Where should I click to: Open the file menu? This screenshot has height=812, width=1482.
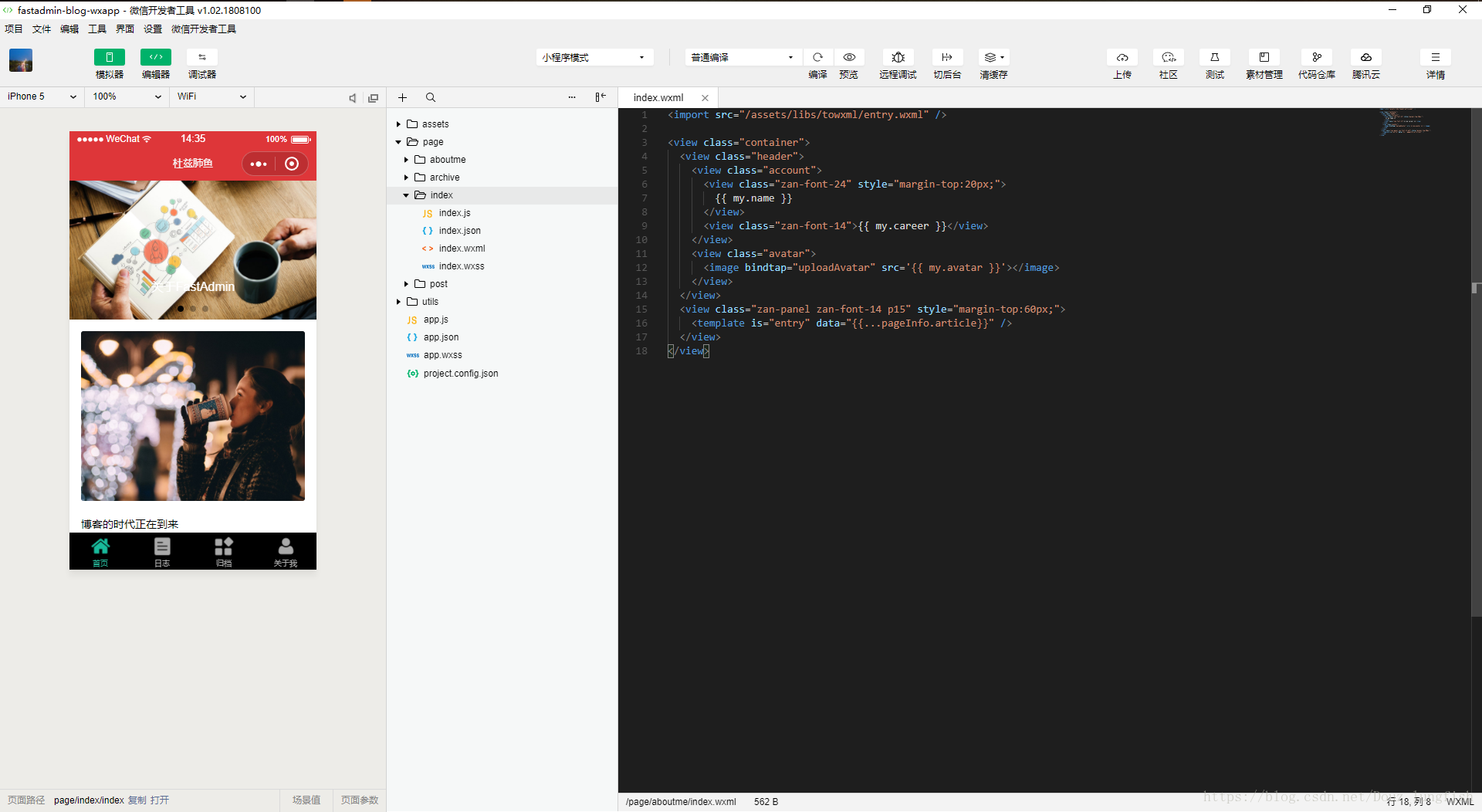[42, 29]
